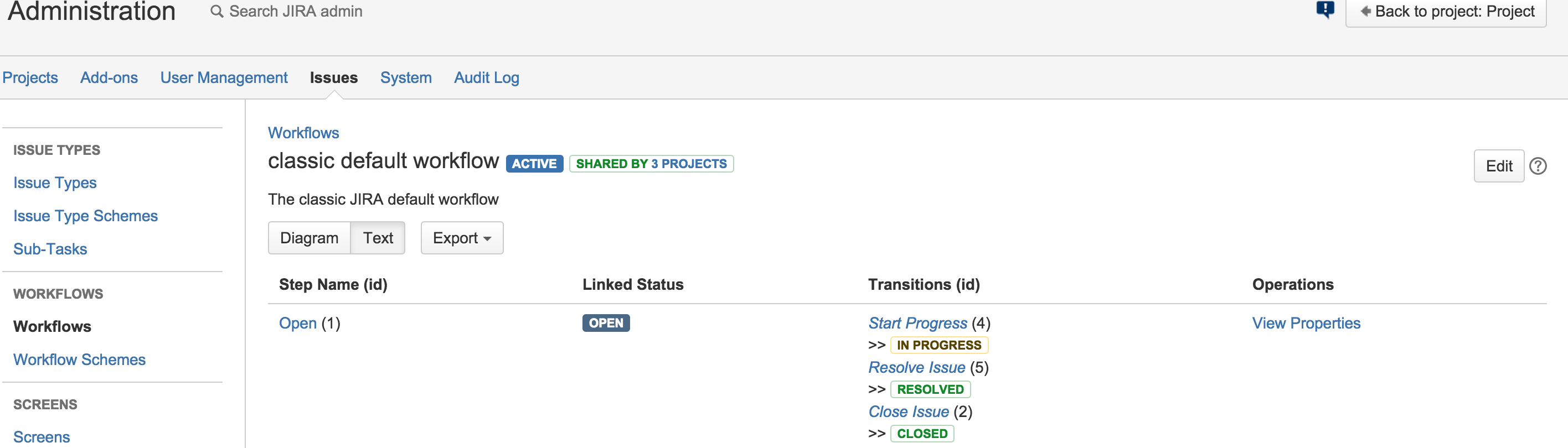This screenshot has height=448, width=1568.
Task: Open the Export dropdown
Action: click(461, 238)
